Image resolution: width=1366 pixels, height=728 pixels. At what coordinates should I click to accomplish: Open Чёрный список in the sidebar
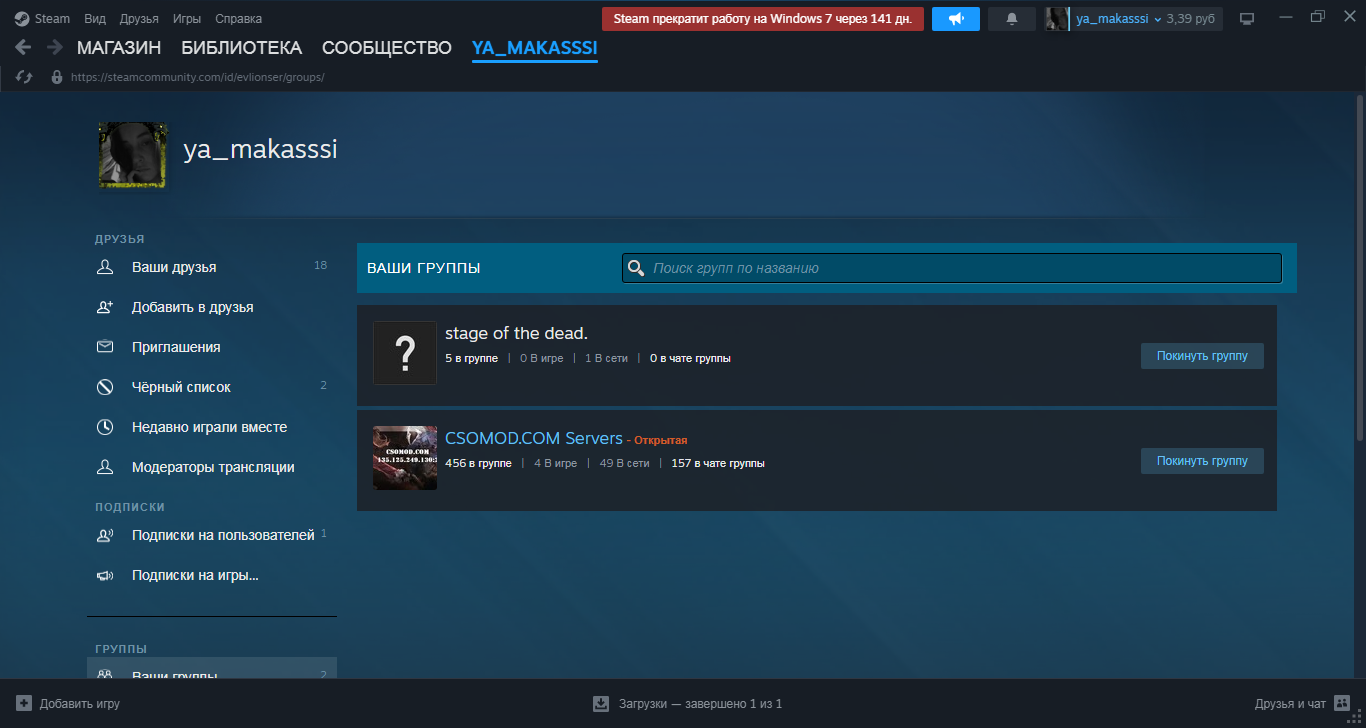(181, 387)
